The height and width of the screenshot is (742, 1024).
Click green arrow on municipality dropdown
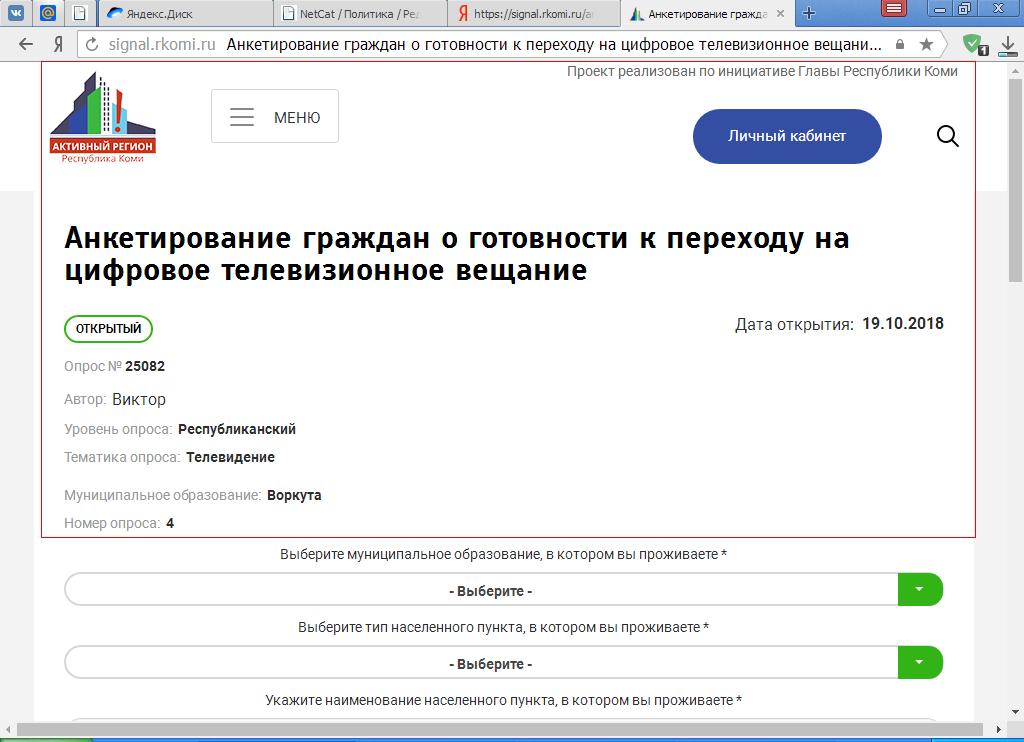920,590
